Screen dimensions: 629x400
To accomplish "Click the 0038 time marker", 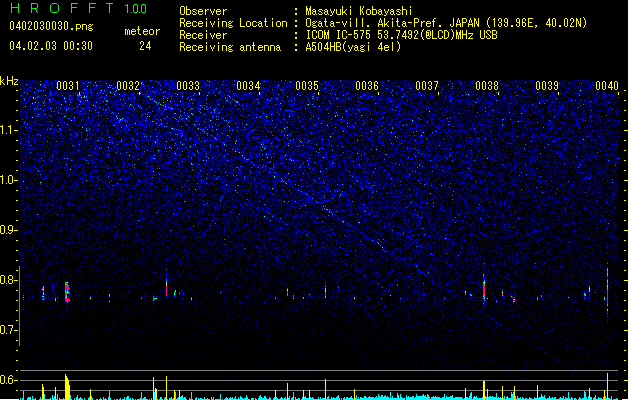I will pos(487,85).
